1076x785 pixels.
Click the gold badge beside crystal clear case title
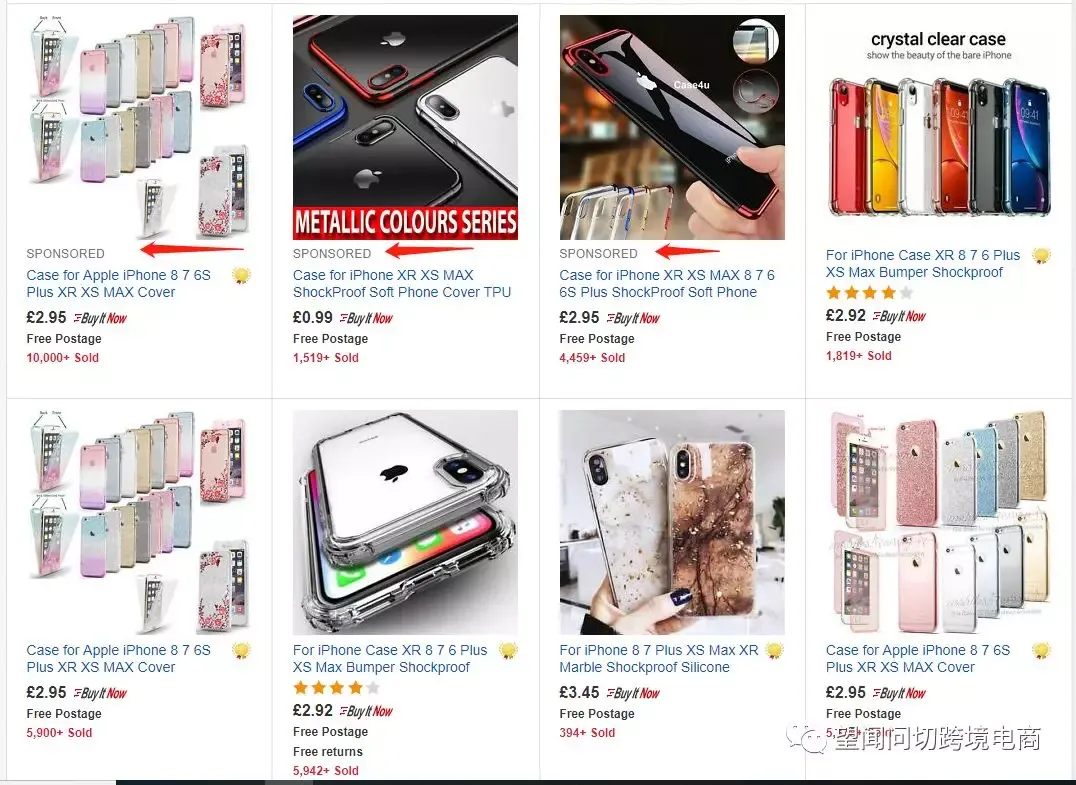point(1041,255)
